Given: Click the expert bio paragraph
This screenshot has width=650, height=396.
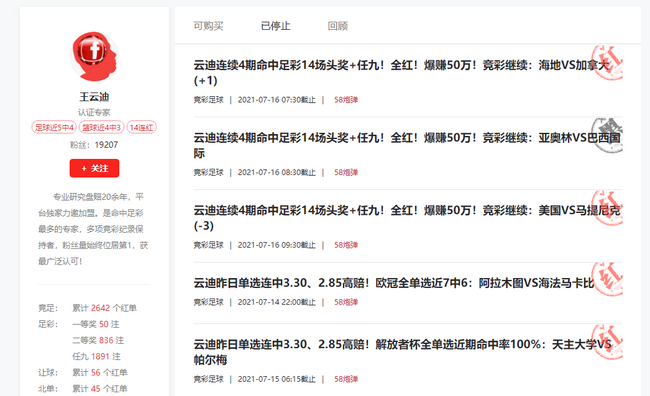Looking at the screenshot, I should click(94, 229).
